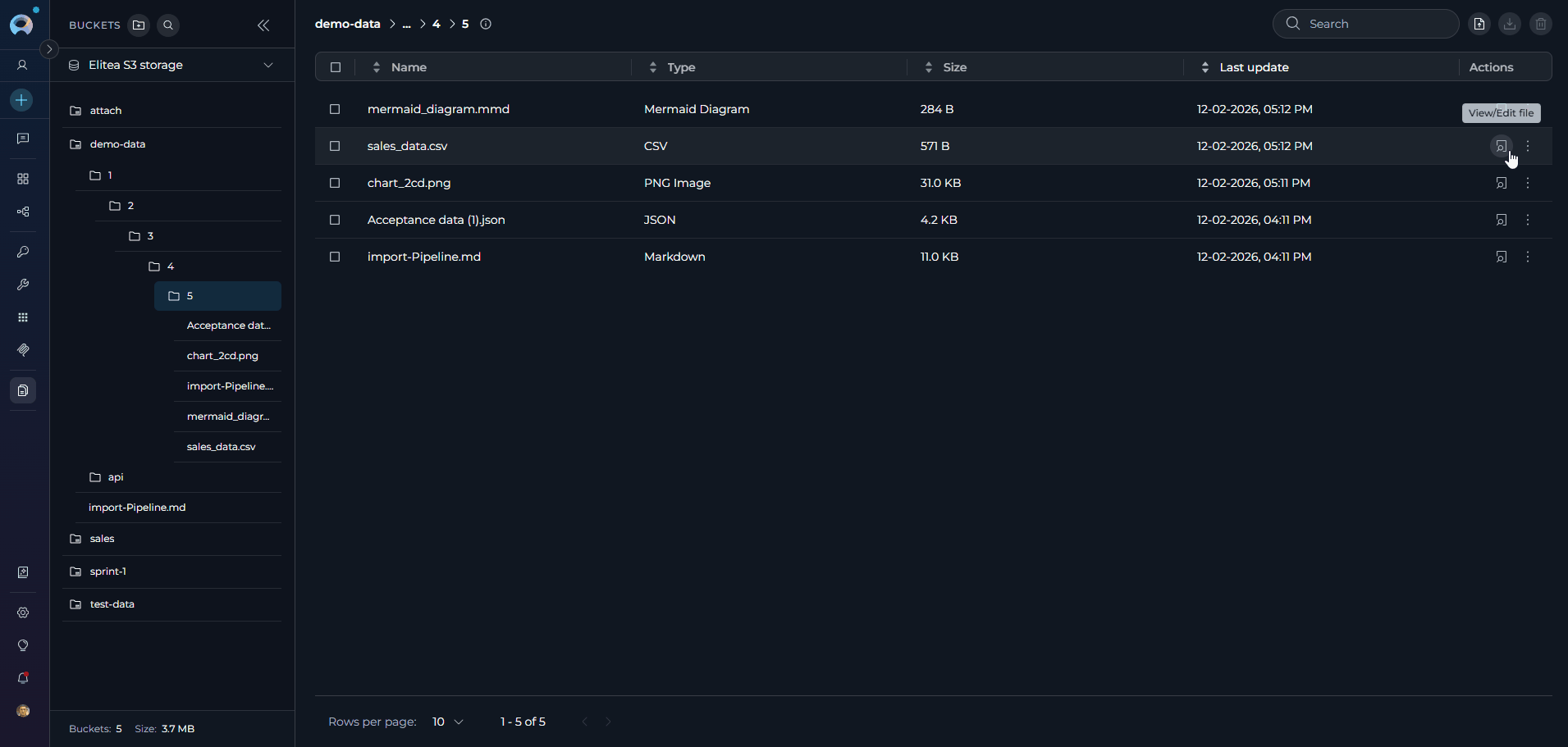Collapse the buckets panel with double chevron
Screen dimensions: 1568x747
pos(263,25)
